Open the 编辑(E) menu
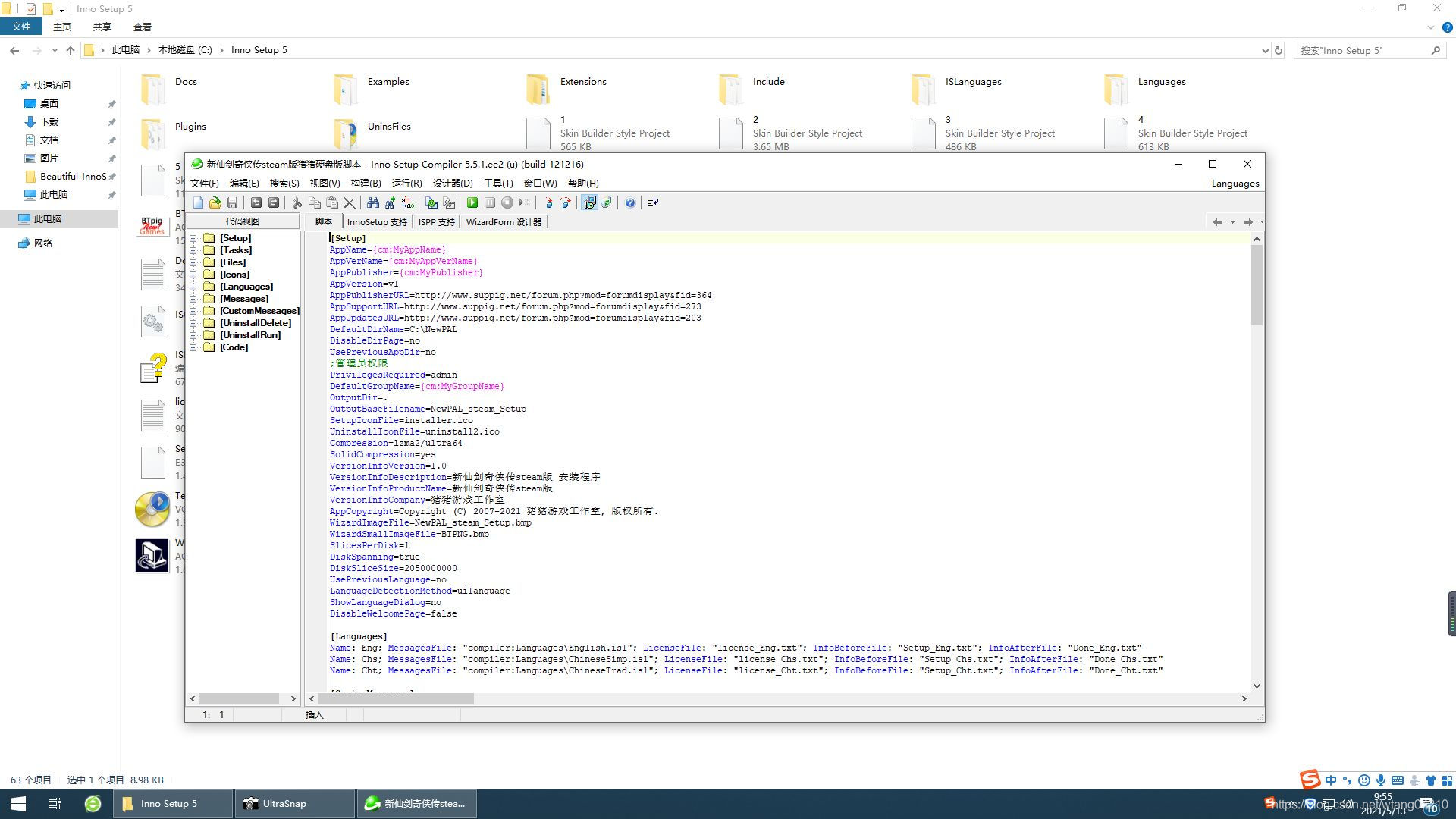This screenshot has width=1456, height=819. tap(244, 184)
